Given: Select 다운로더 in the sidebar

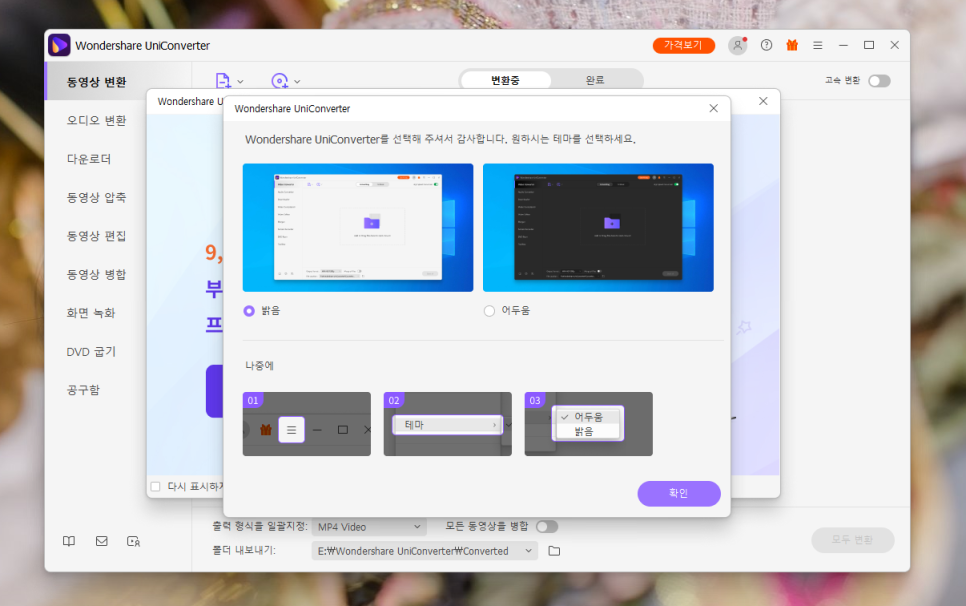Looking at the screenshot, I should click(89, 159).
